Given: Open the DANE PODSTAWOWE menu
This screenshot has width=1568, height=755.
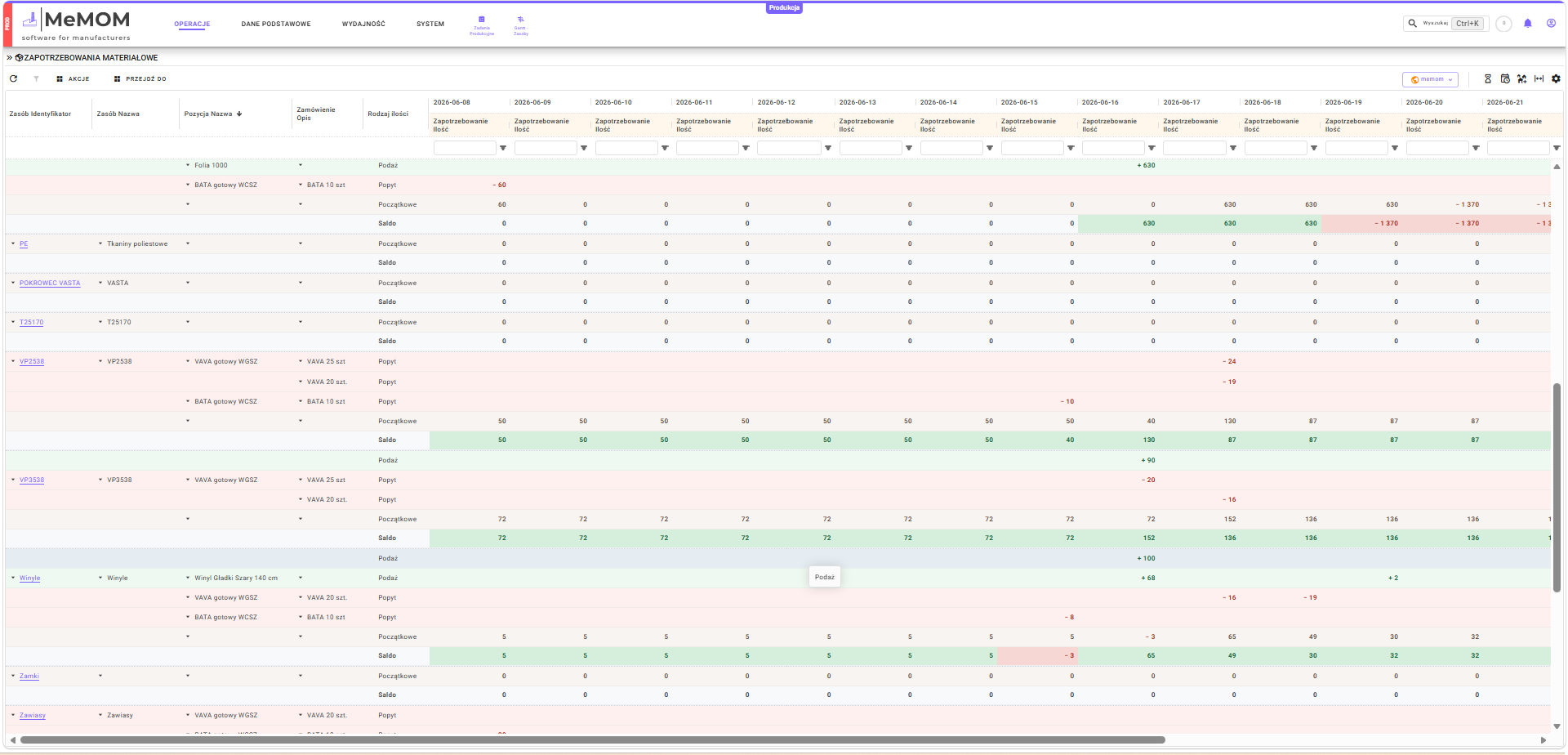Looking at the screenshot, I should (276, 24).
